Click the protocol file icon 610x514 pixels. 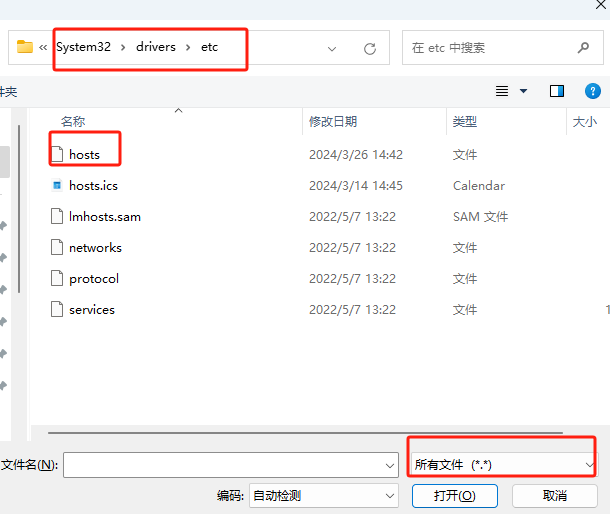[57, 279]
